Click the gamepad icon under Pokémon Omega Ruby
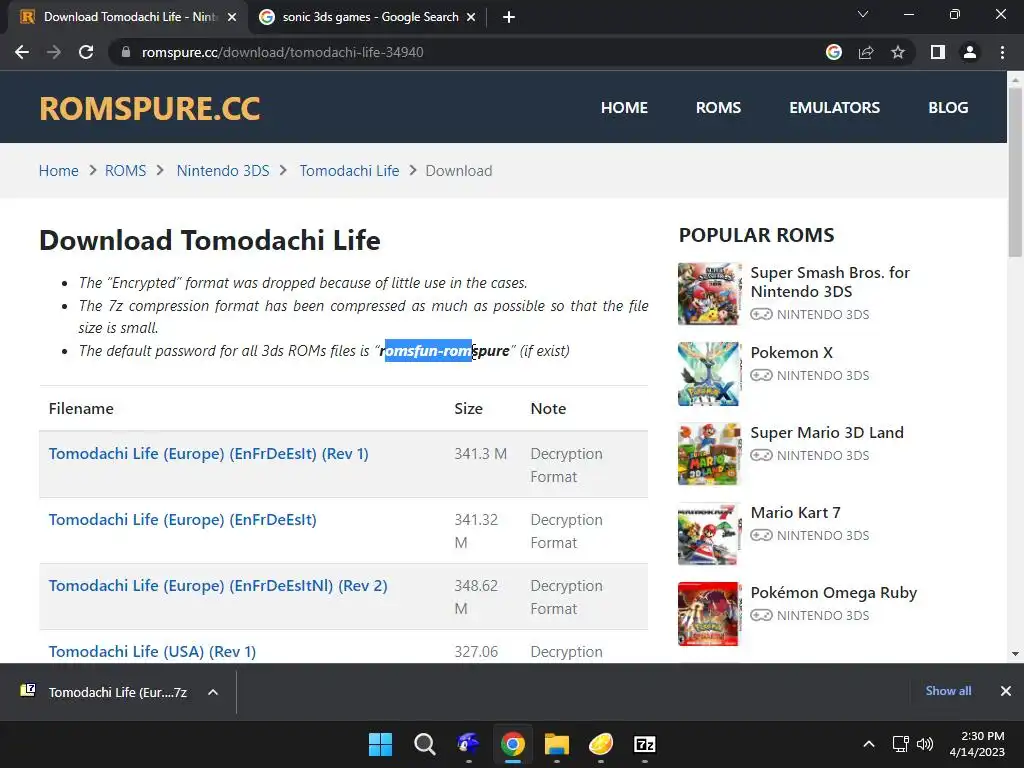This screenshot has height=768, width=1024. click(x=761, y=615)
